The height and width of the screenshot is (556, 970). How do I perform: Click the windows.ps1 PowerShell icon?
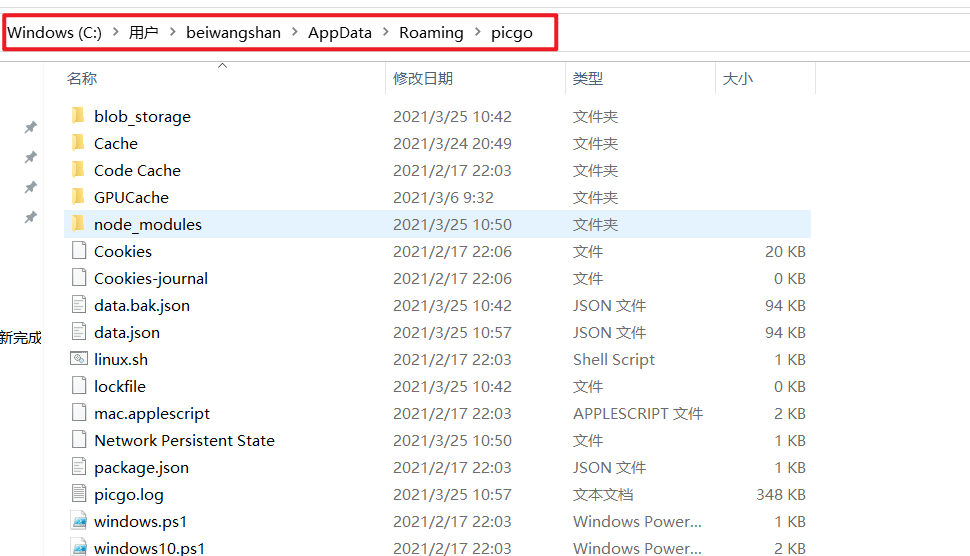tap(79, 521)
